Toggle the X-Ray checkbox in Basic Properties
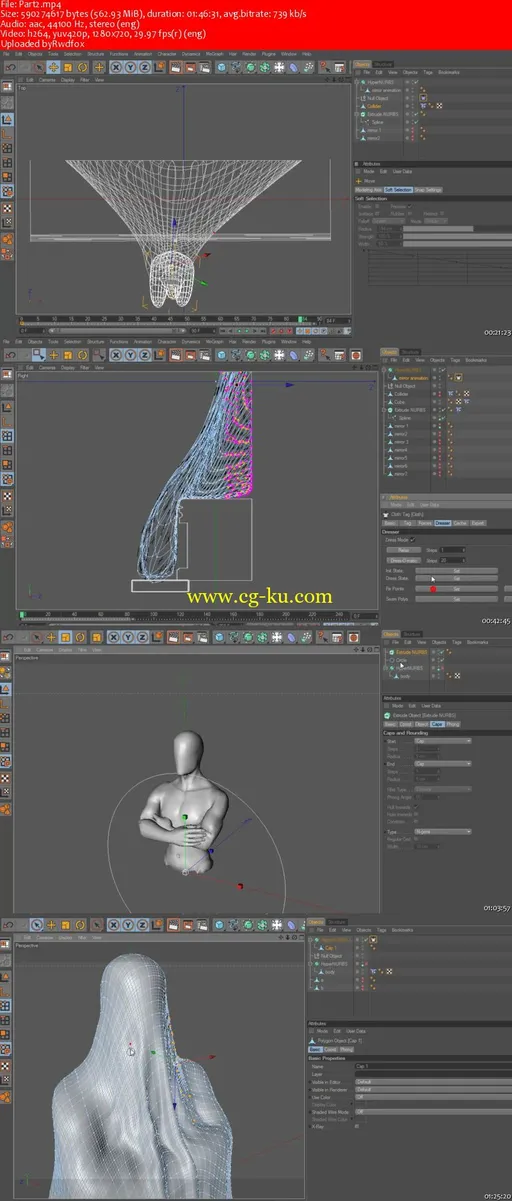The height and width of the screenshot is (1201, 512). 357,1126
